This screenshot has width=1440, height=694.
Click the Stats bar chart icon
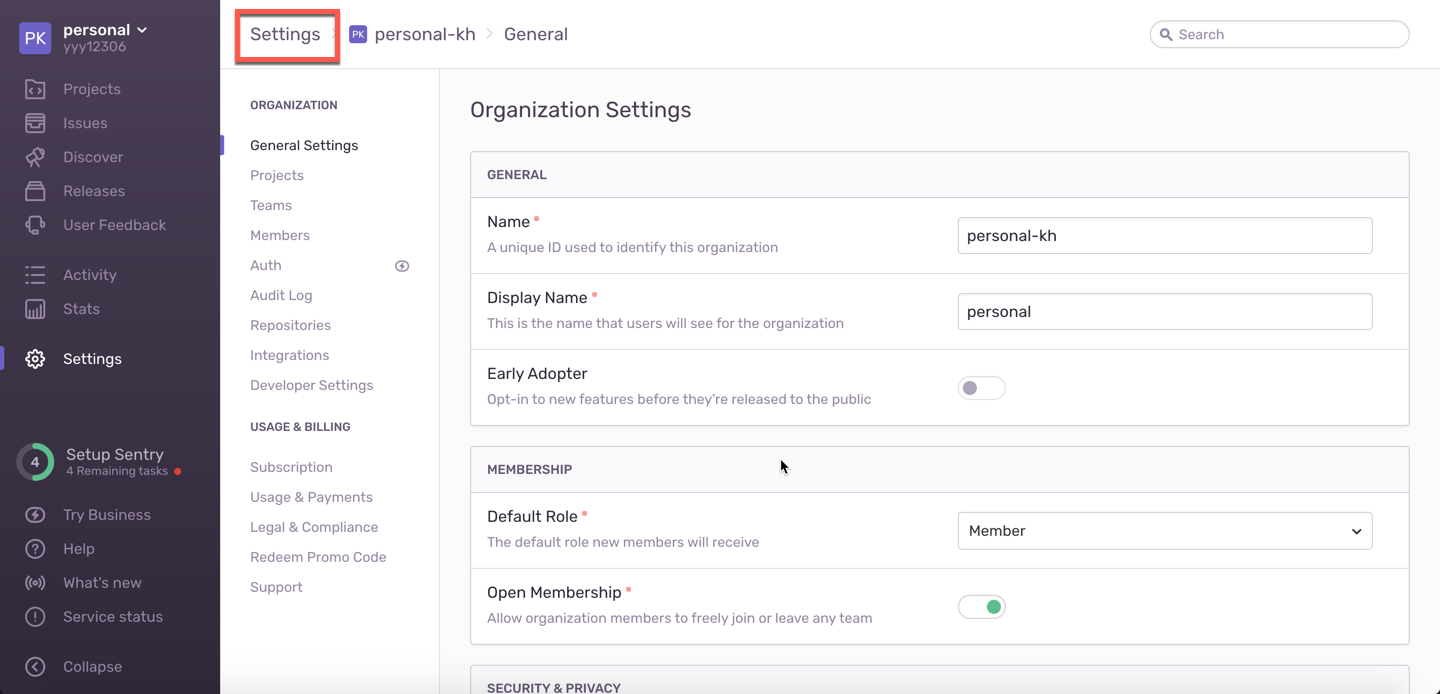click(35, 309)
